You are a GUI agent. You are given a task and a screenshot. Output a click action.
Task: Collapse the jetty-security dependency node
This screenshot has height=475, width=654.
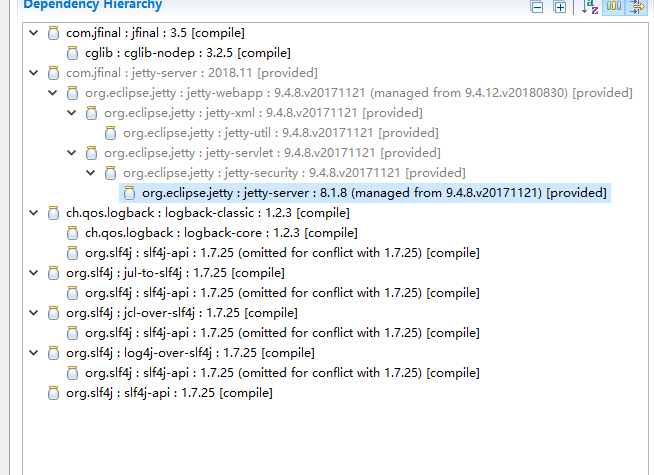tap(91, 172)
